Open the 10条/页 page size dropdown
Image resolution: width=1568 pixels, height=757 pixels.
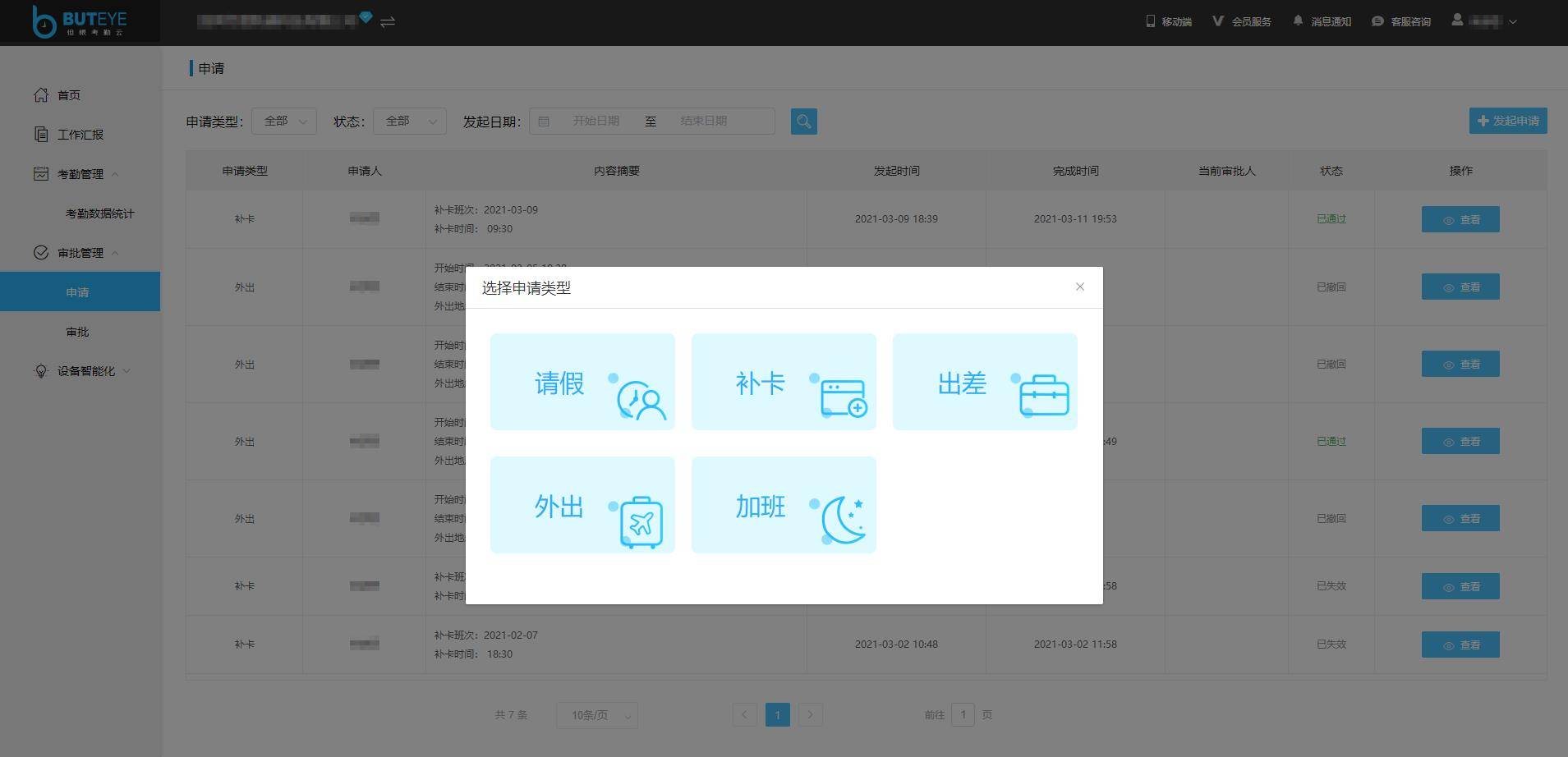click(x=597, y=715)
